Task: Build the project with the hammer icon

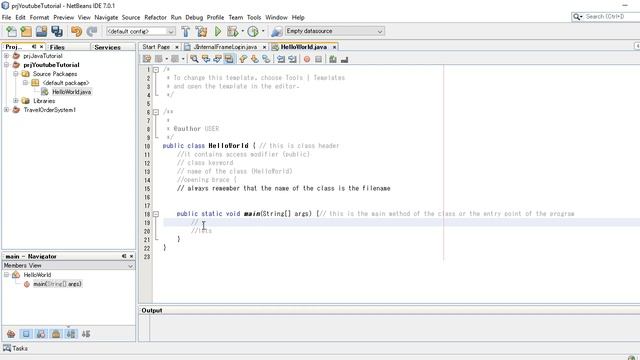Action: click(x=186, y=31)
